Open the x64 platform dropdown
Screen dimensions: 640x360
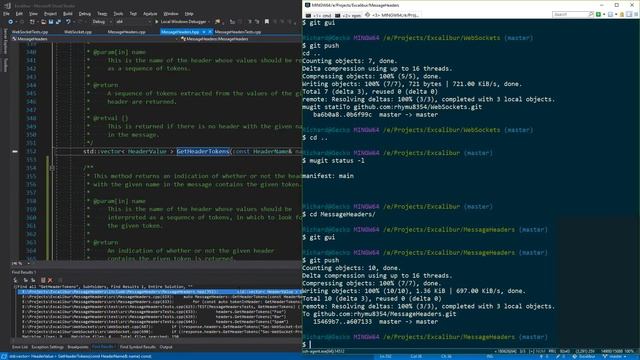133,22
